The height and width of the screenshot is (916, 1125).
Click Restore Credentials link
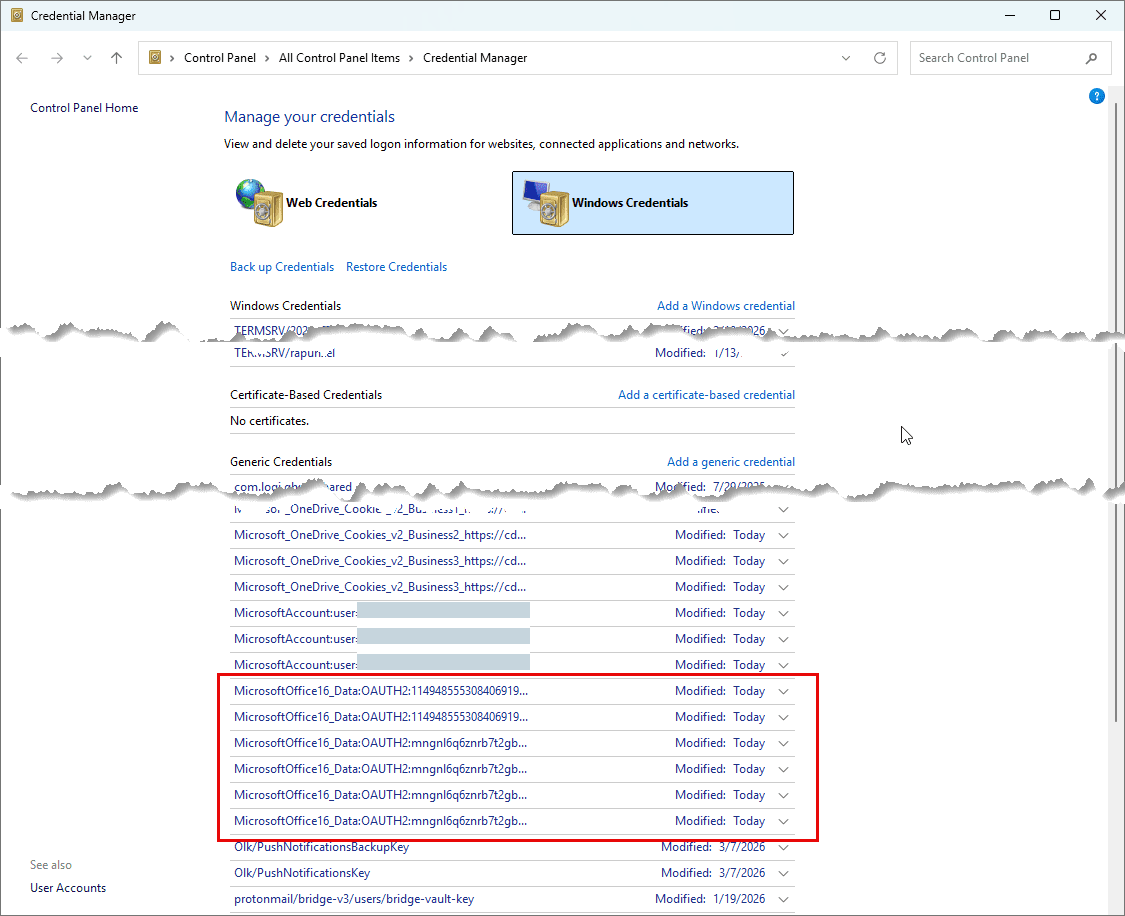tap(396, 267)
